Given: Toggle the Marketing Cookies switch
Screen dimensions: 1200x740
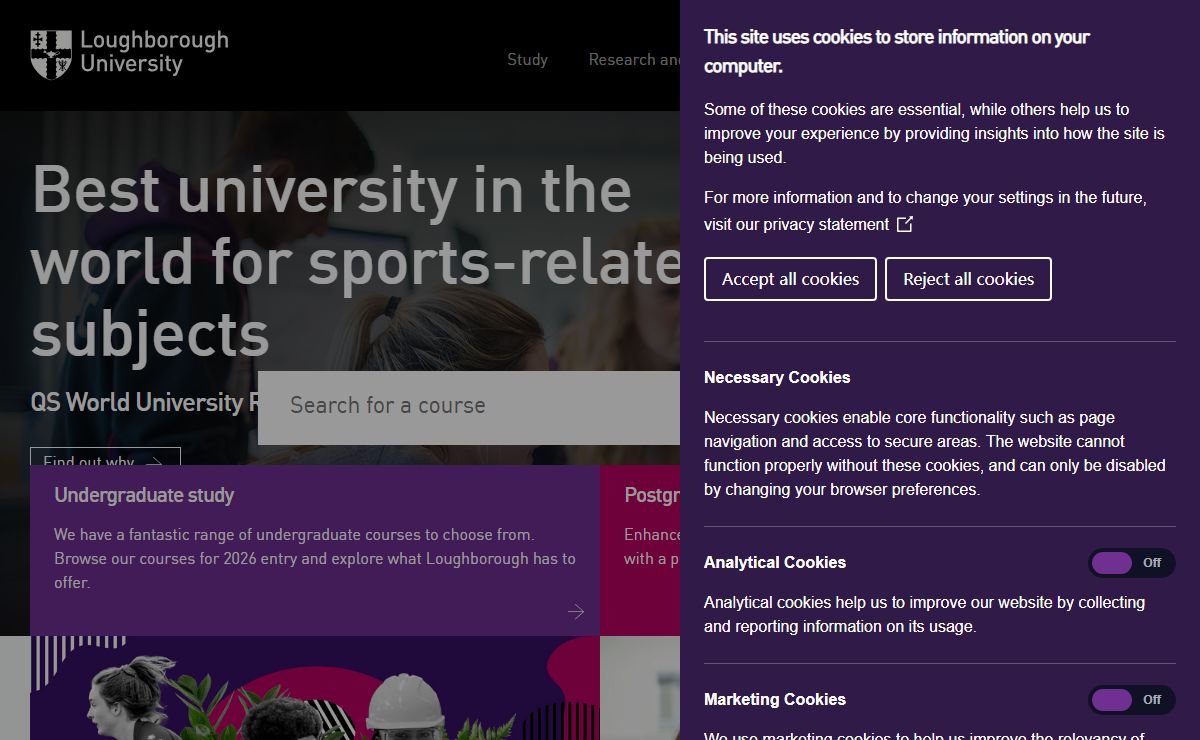Looking at the screenshot, I should click(x=1131, y=700).
